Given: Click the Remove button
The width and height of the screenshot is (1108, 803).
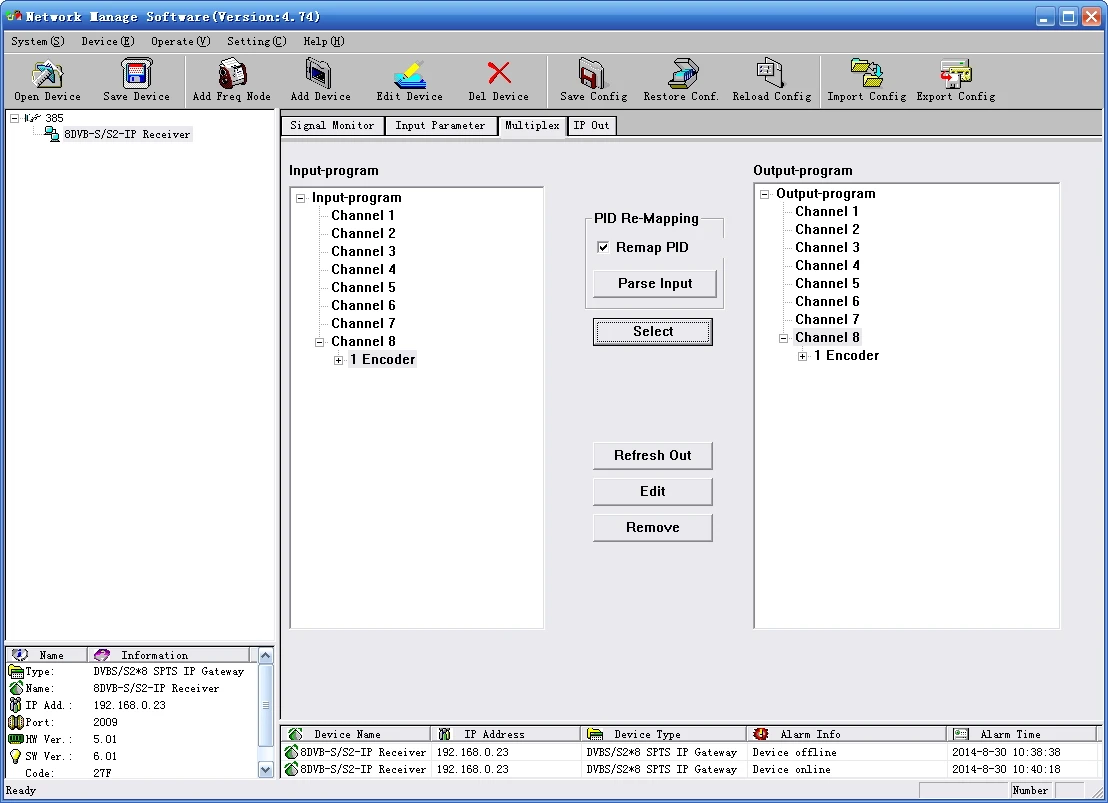Looking at the screenshot, I should pos(653,527).
